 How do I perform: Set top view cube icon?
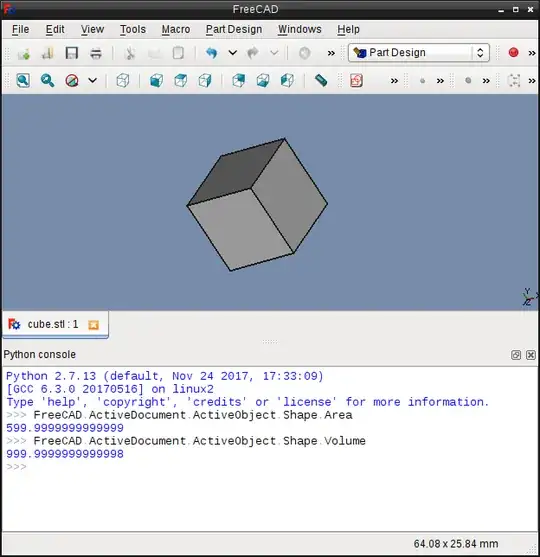[x=181, y=81]
